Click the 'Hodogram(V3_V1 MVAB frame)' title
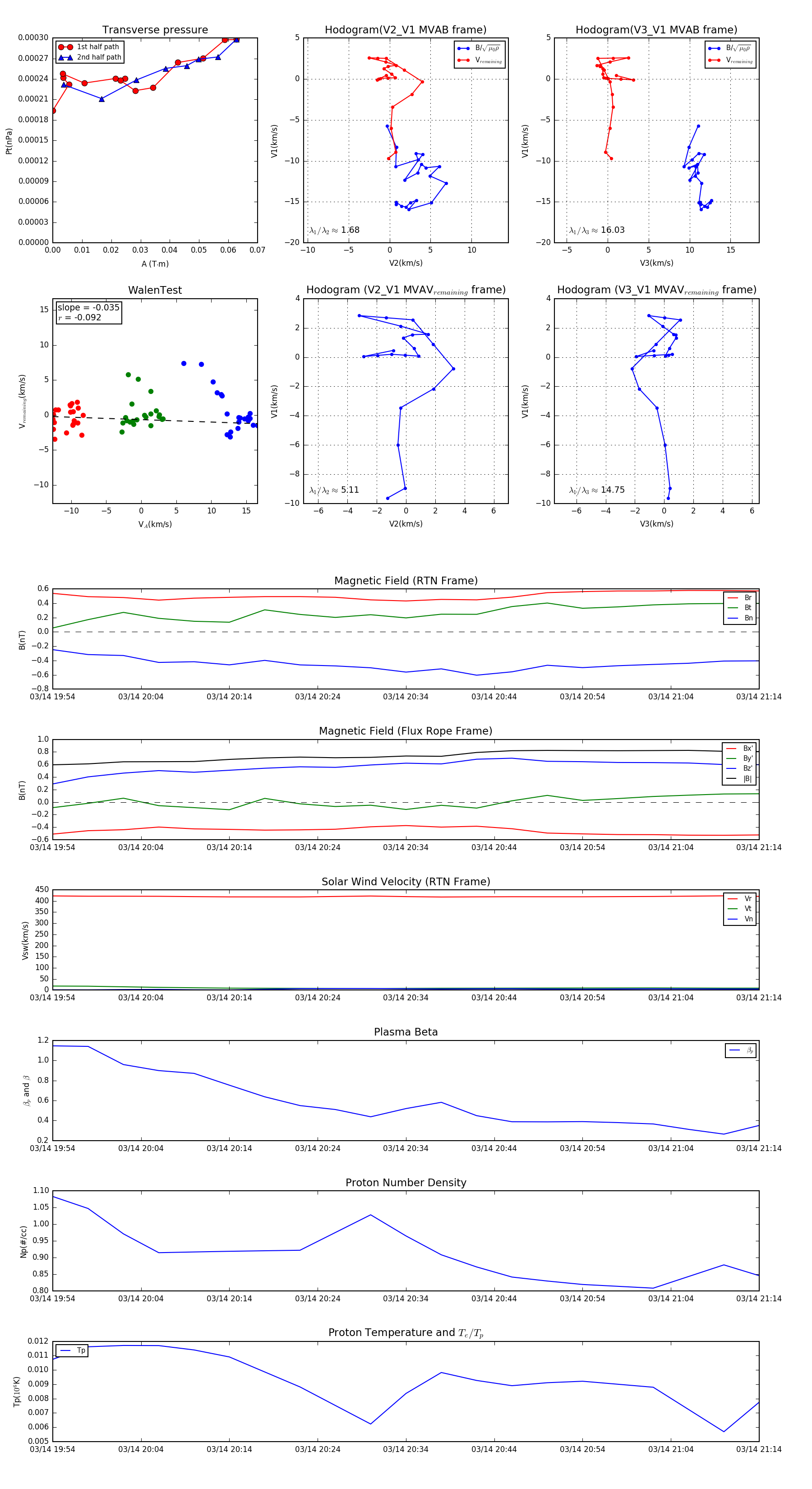The width and height of the screenshot is (812, 1489). tap(656, 30)
